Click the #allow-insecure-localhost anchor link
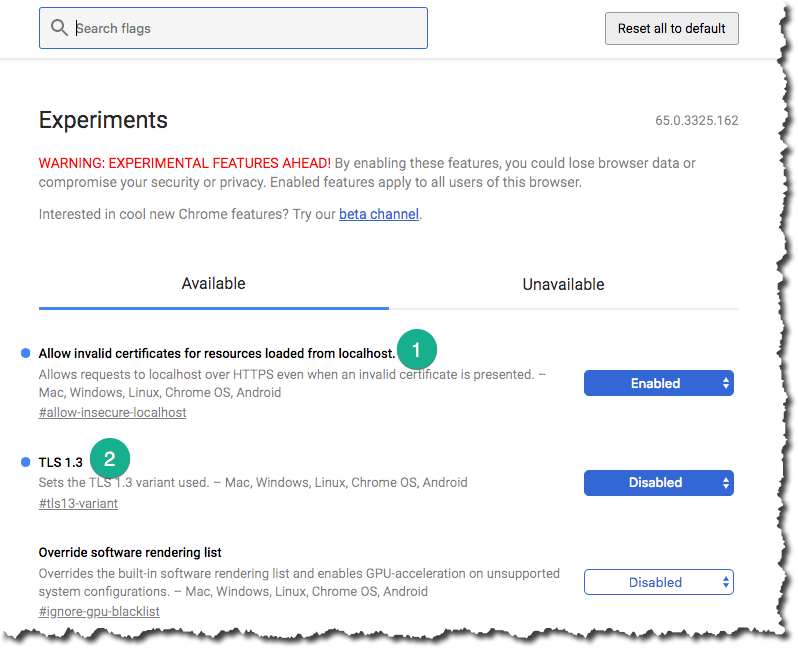Image resolution: width=798 pixels, height=649 pixels. point(112,412)
